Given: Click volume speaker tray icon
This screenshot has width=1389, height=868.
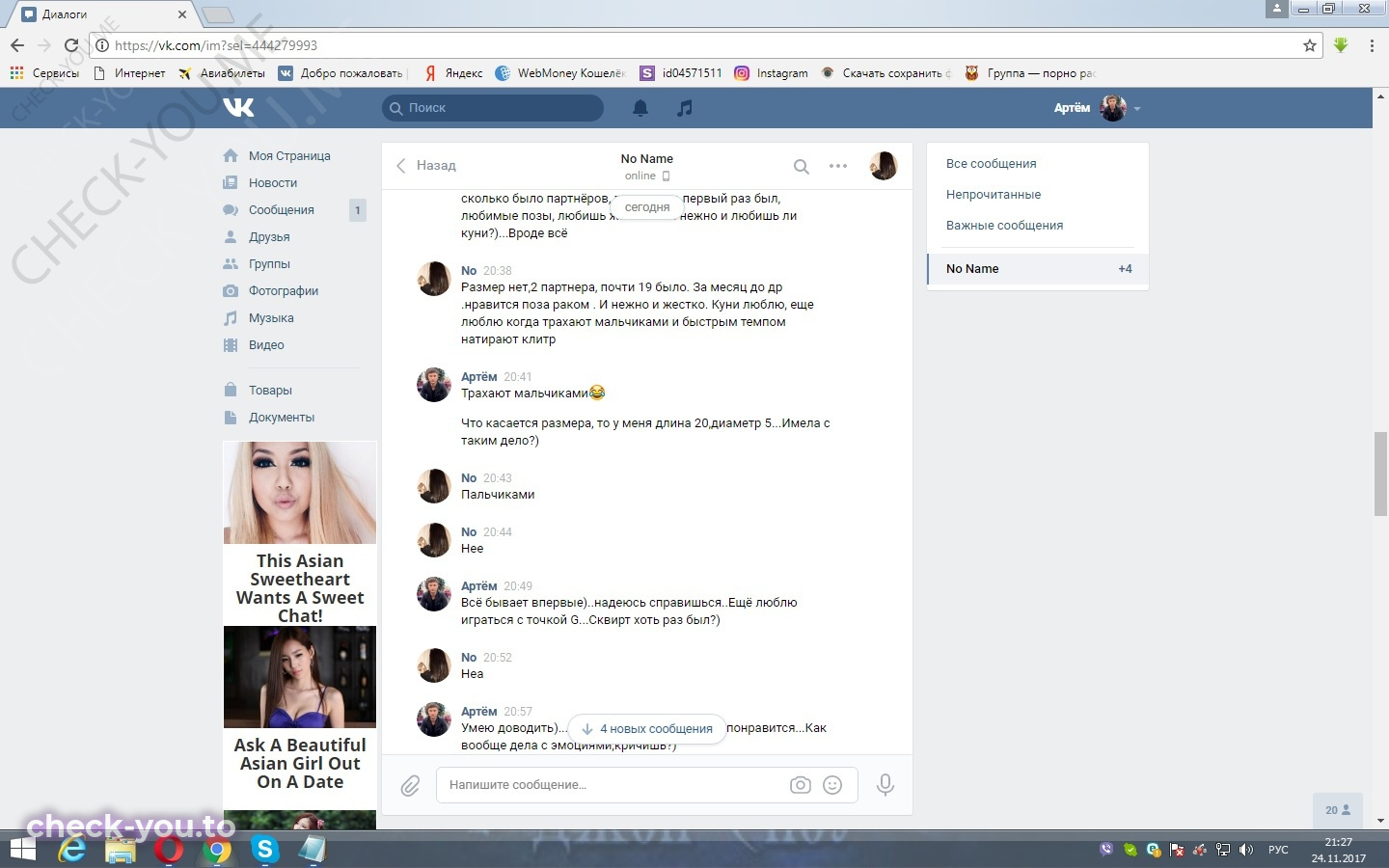Looking at the screenshot, I should pyautogui.click(x=1246, y=850).
